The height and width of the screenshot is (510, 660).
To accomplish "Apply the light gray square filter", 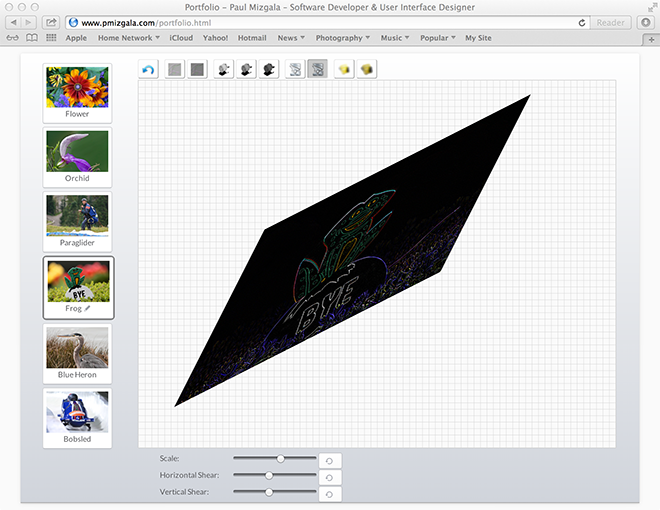I will [x=175, y=69].
